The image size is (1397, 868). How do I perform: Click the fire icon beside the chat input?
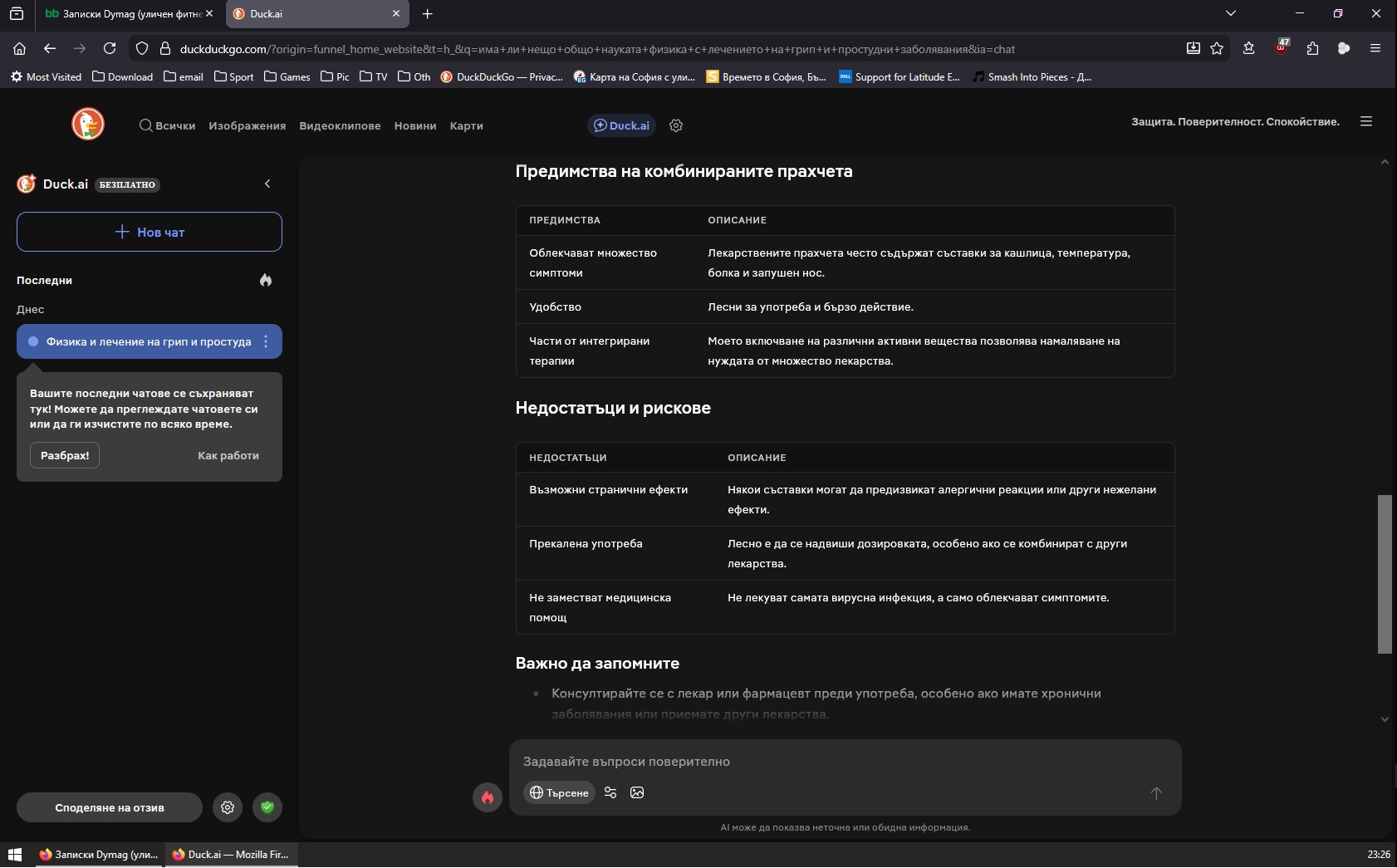[x=488, y=797]
